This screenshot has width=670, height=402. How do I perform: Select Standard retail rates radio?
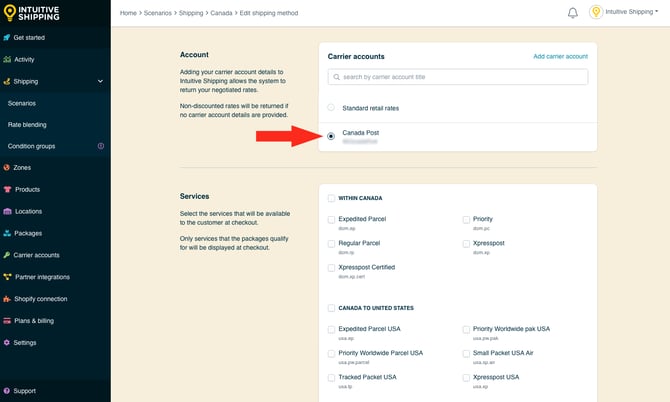point(331,107)
